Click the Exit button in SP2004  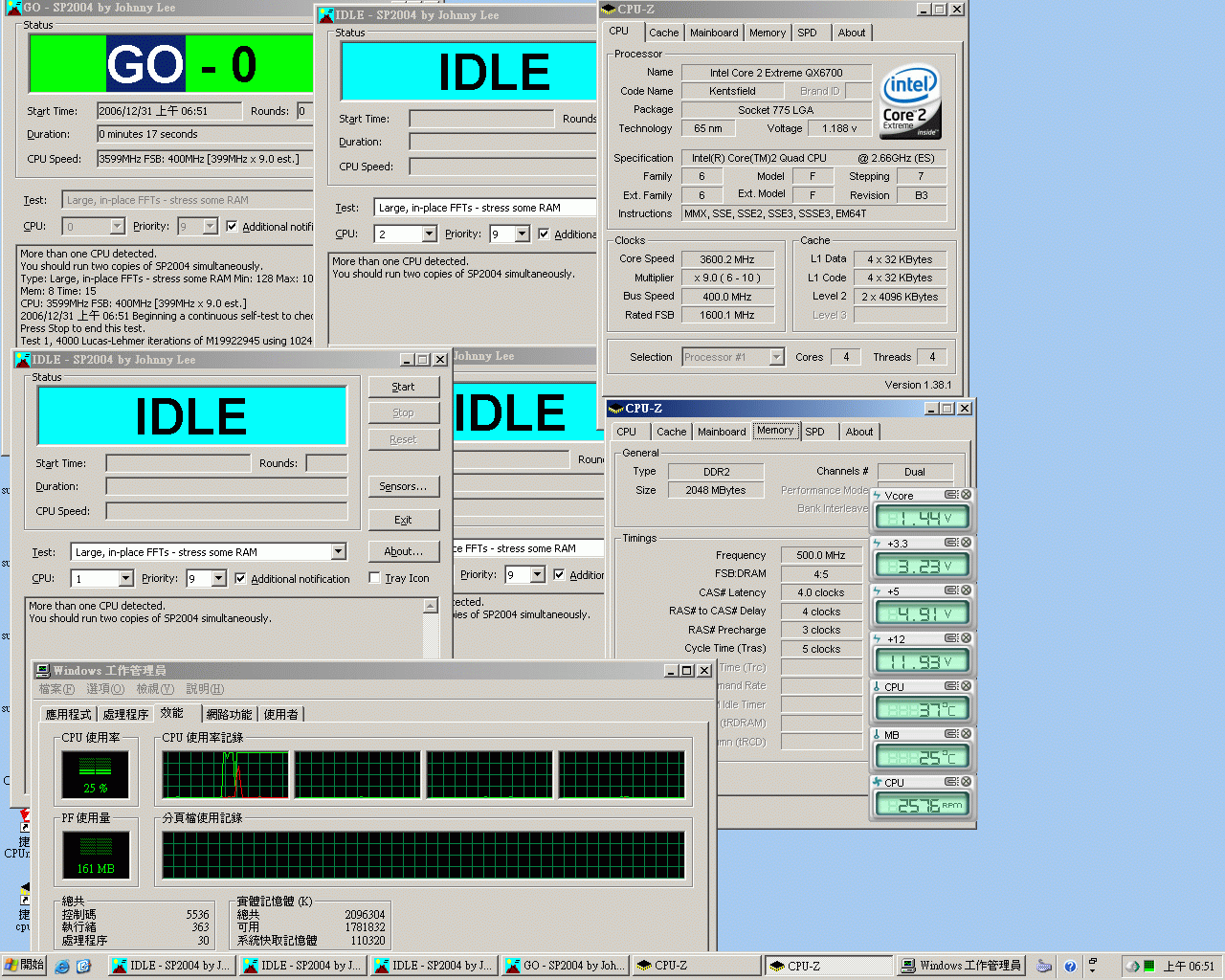[404, 520]
